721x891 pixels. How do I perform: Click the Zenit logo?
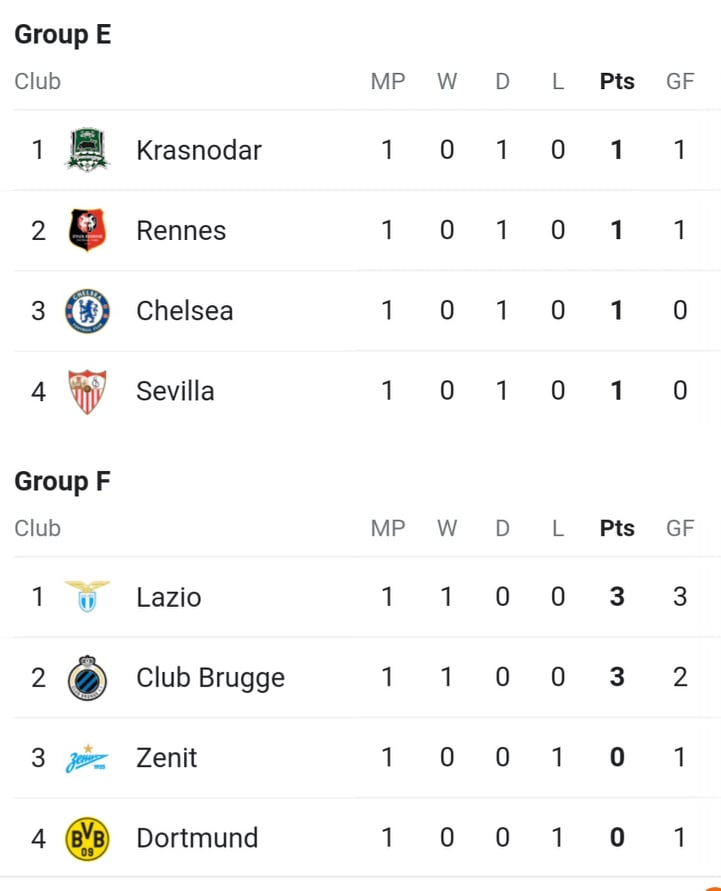pyautogui.click(x=87, y=758)
